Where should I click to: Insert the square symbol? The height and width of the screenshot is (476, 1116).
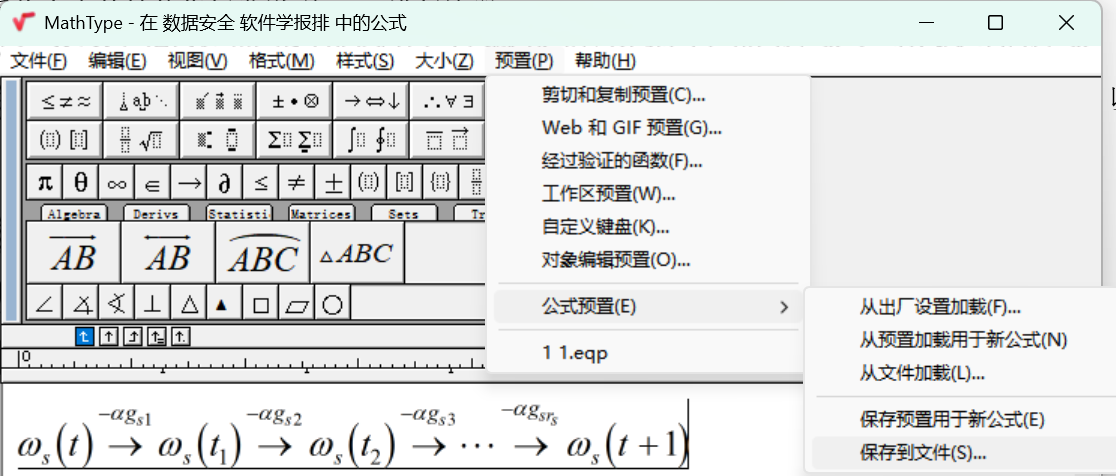(260, 305)
